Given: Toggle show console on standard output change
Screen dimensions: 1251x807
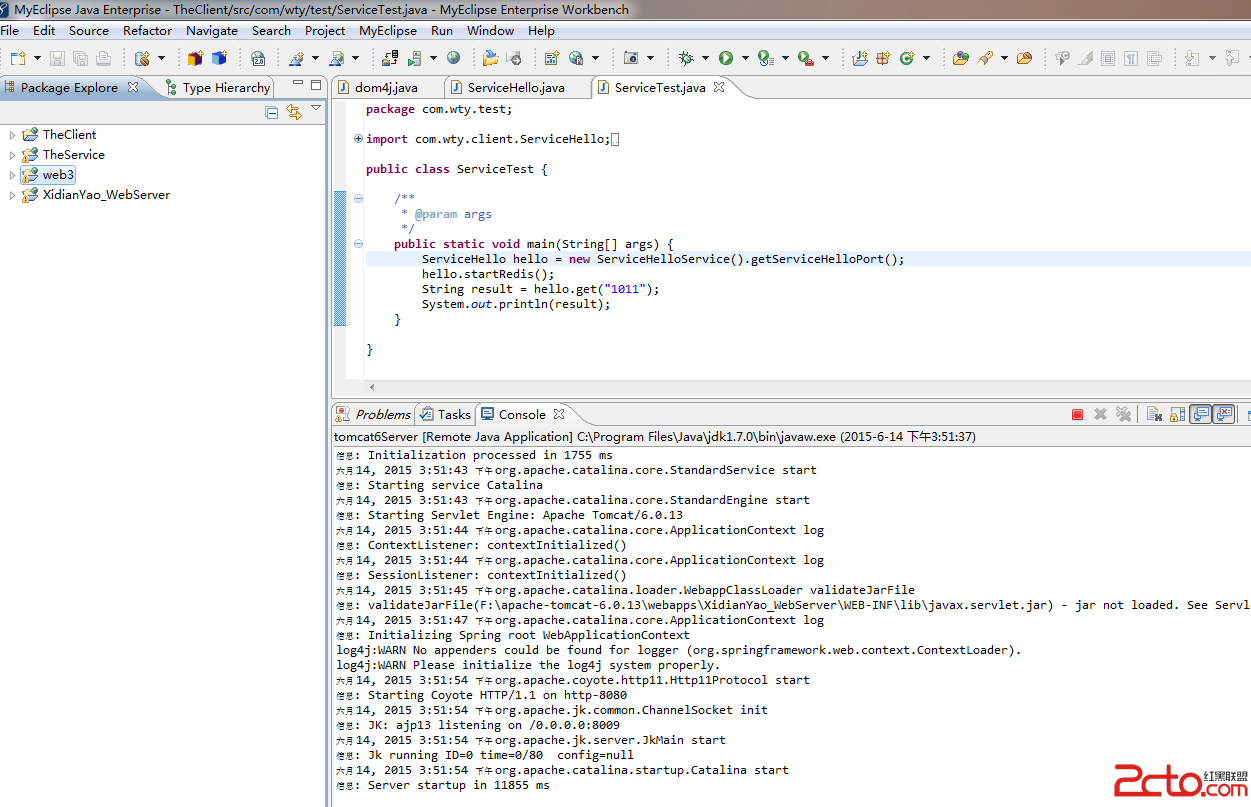Looking at the screenshot, I should click(1201, 414).
